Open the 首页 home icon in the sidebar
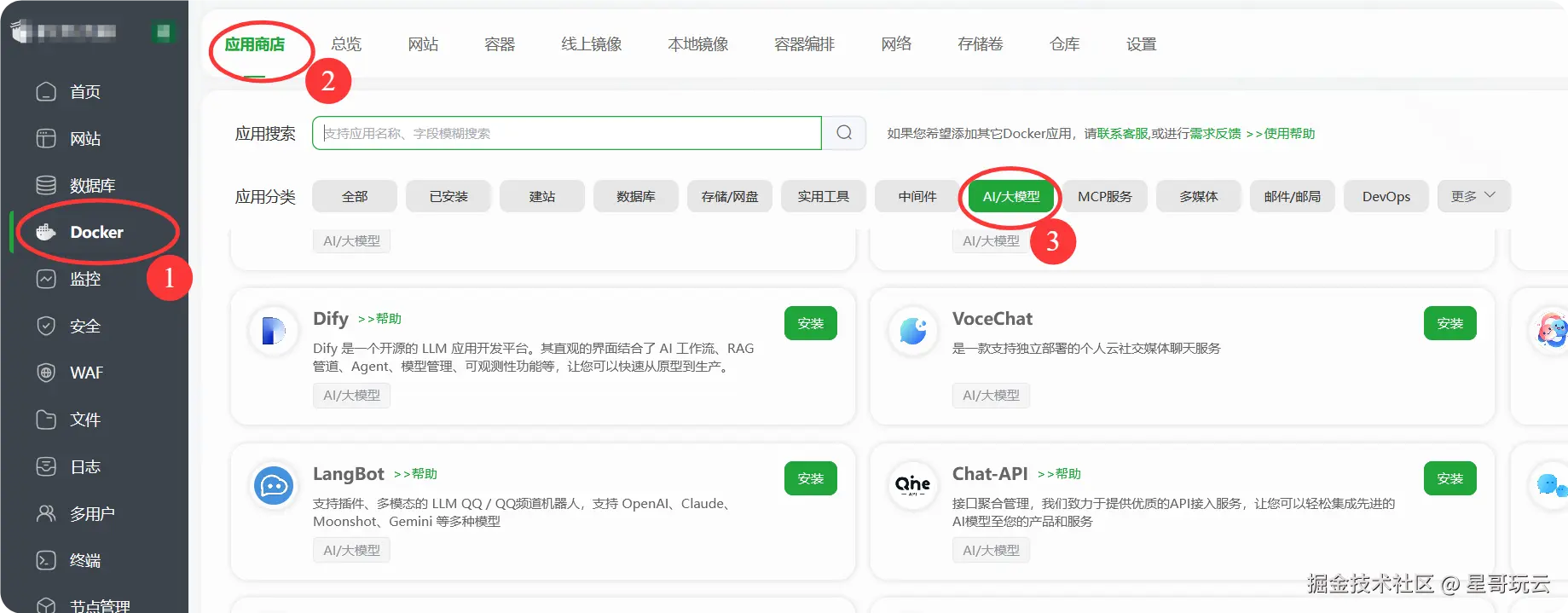 [46, 91]
